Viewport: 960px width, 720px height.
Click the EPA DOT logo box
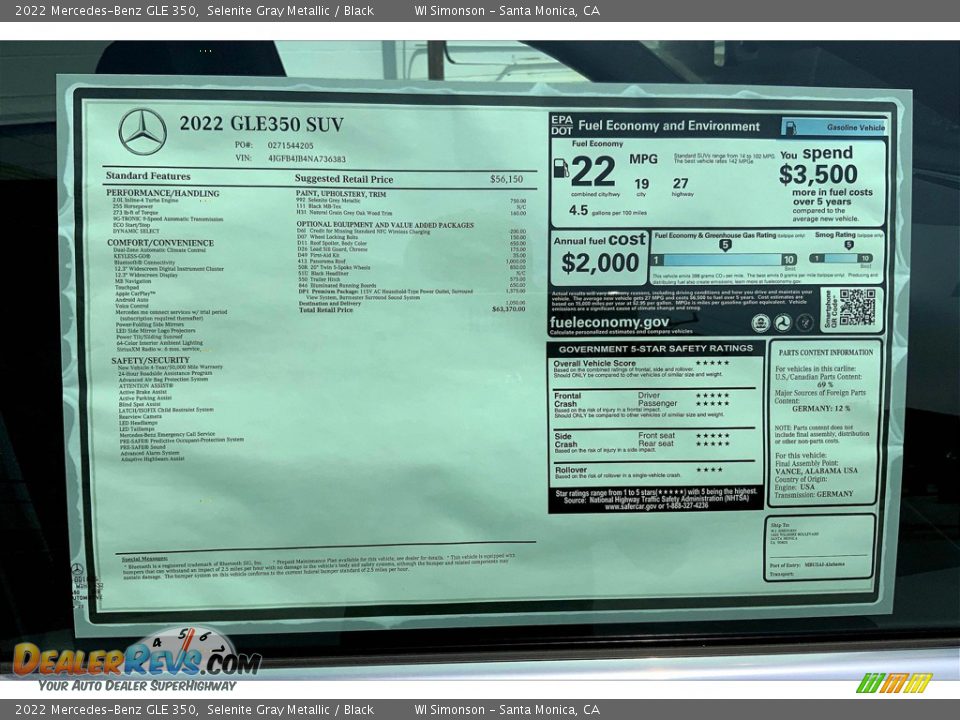[x=561, y=125]
